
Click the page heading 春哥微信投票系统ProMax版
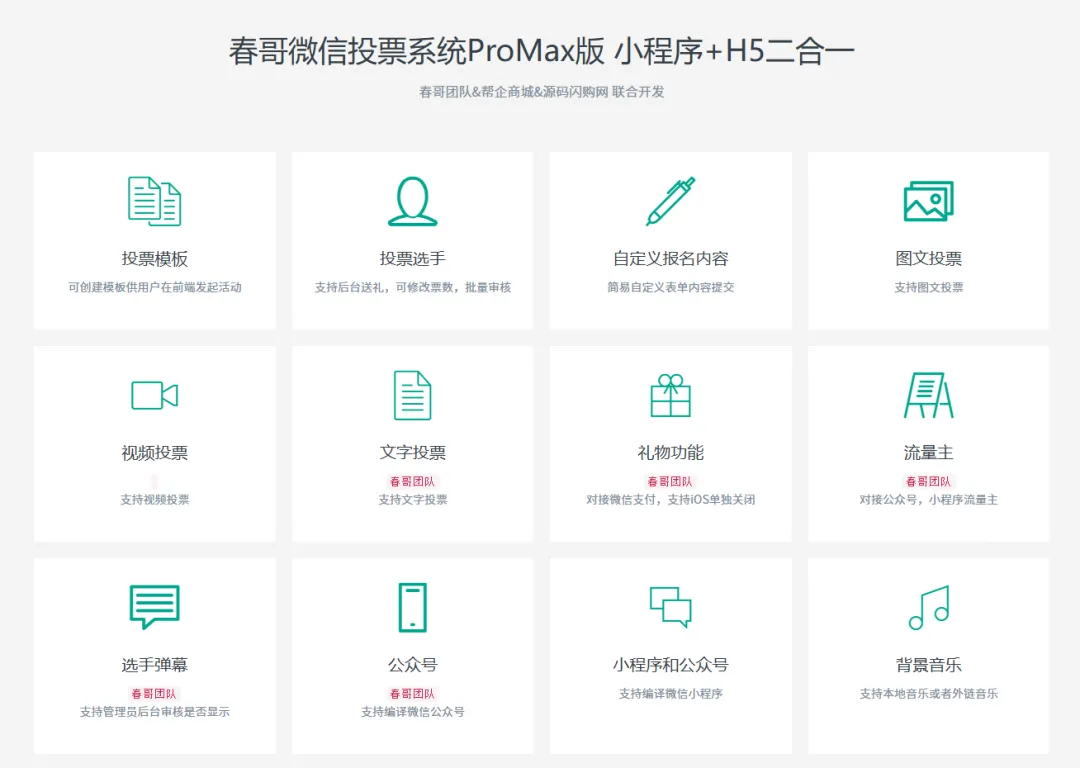coord(417,51)
